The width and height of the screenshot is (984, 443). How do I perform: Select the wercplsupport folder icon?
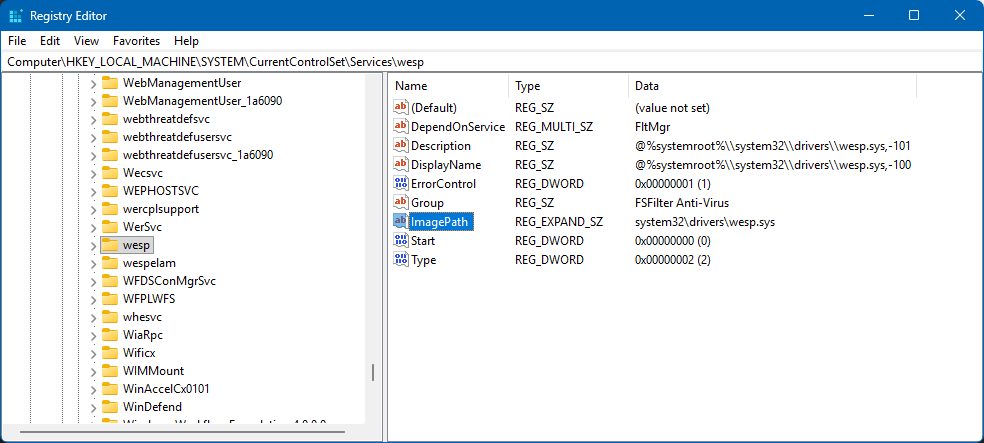coord(110,209)
